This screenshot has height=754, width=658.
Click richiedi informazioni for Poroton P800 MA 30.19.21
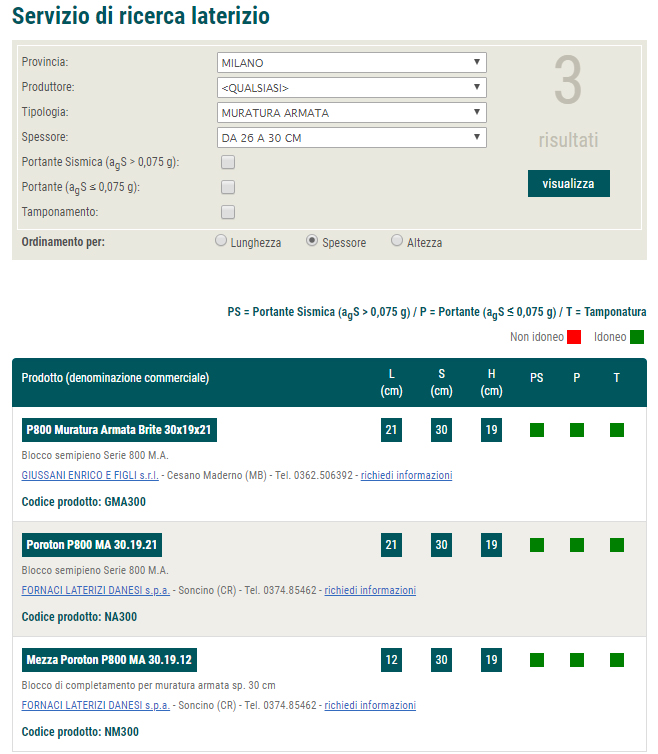click(x=370, y=590)
